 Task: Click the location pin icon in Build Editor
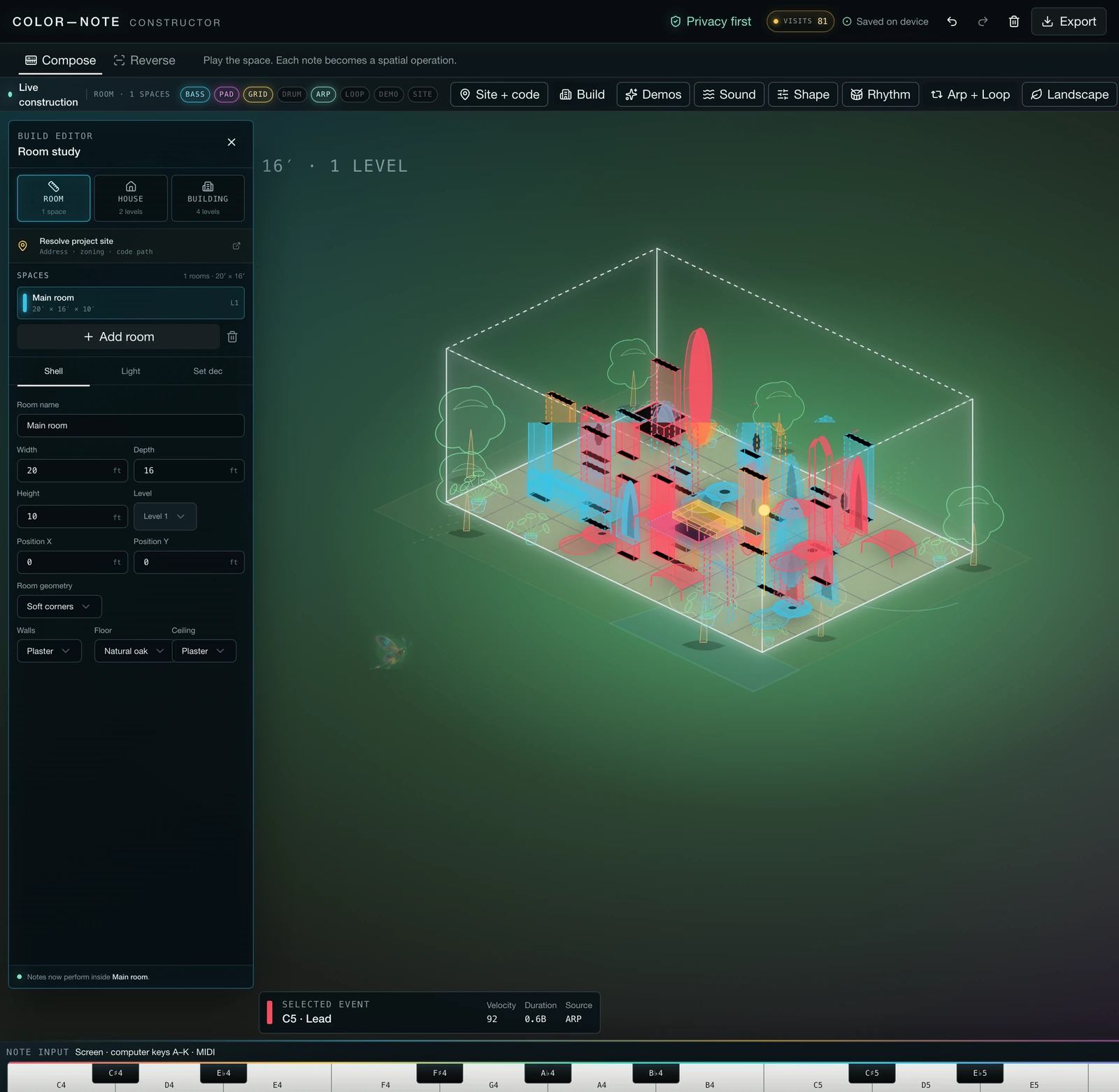tap(23, 246)
